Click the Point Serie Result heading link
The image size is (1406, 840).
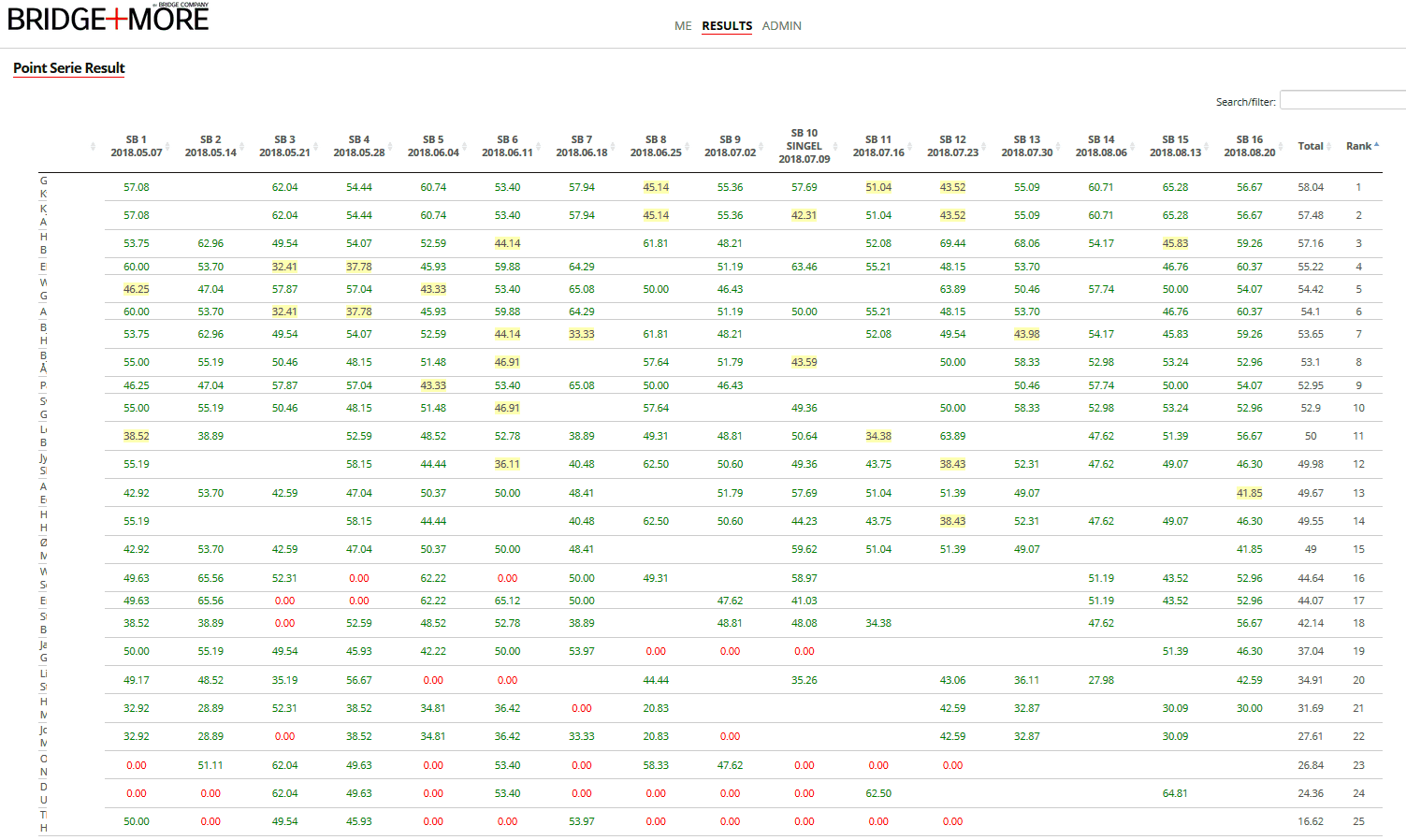(68, 68)
